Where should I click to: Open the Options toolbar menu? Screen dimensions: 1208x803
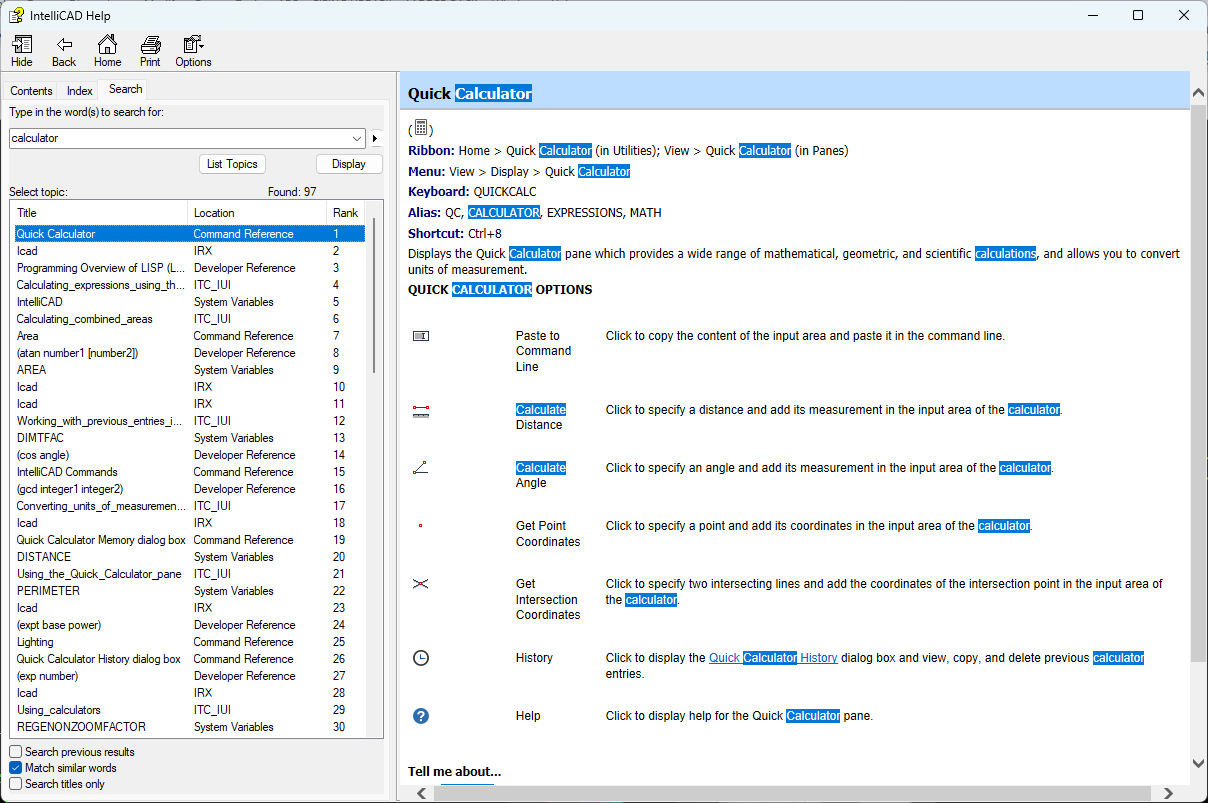[193, 51]
